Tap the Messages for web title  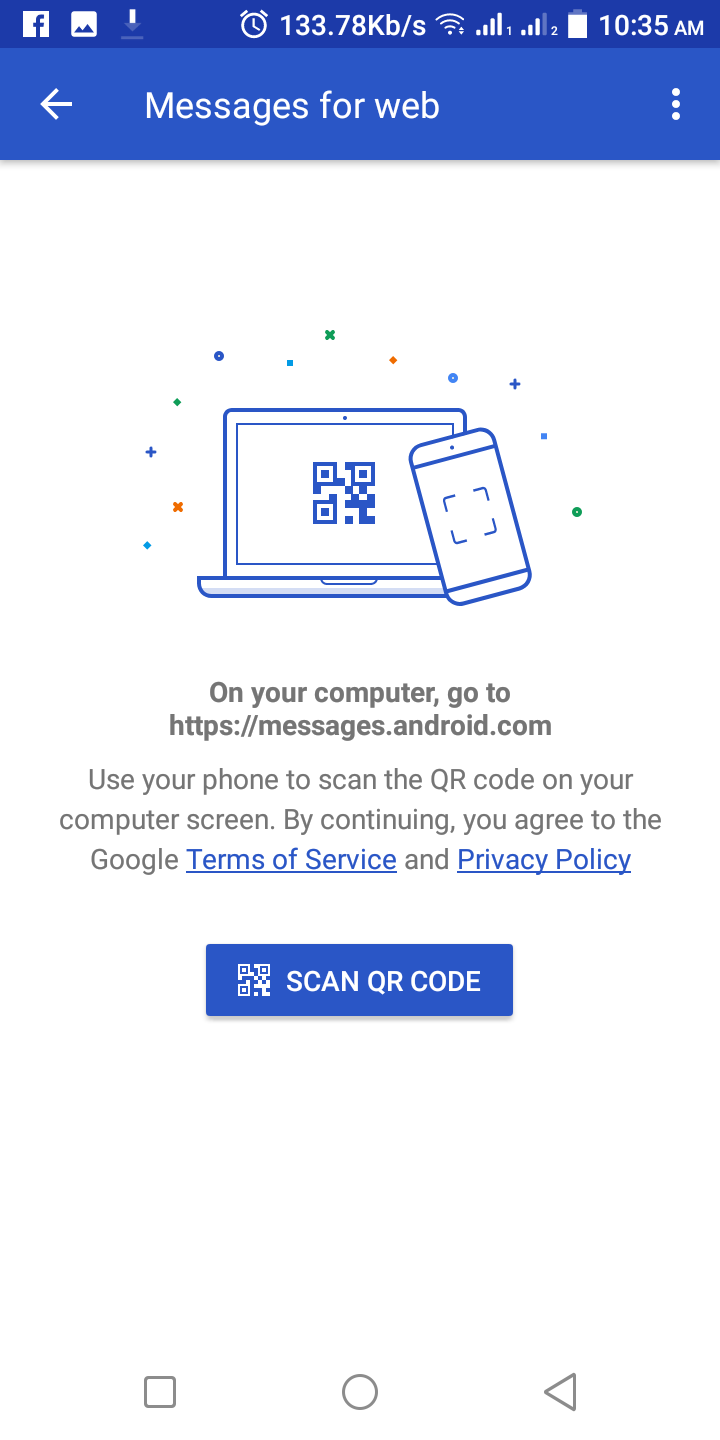292,105
